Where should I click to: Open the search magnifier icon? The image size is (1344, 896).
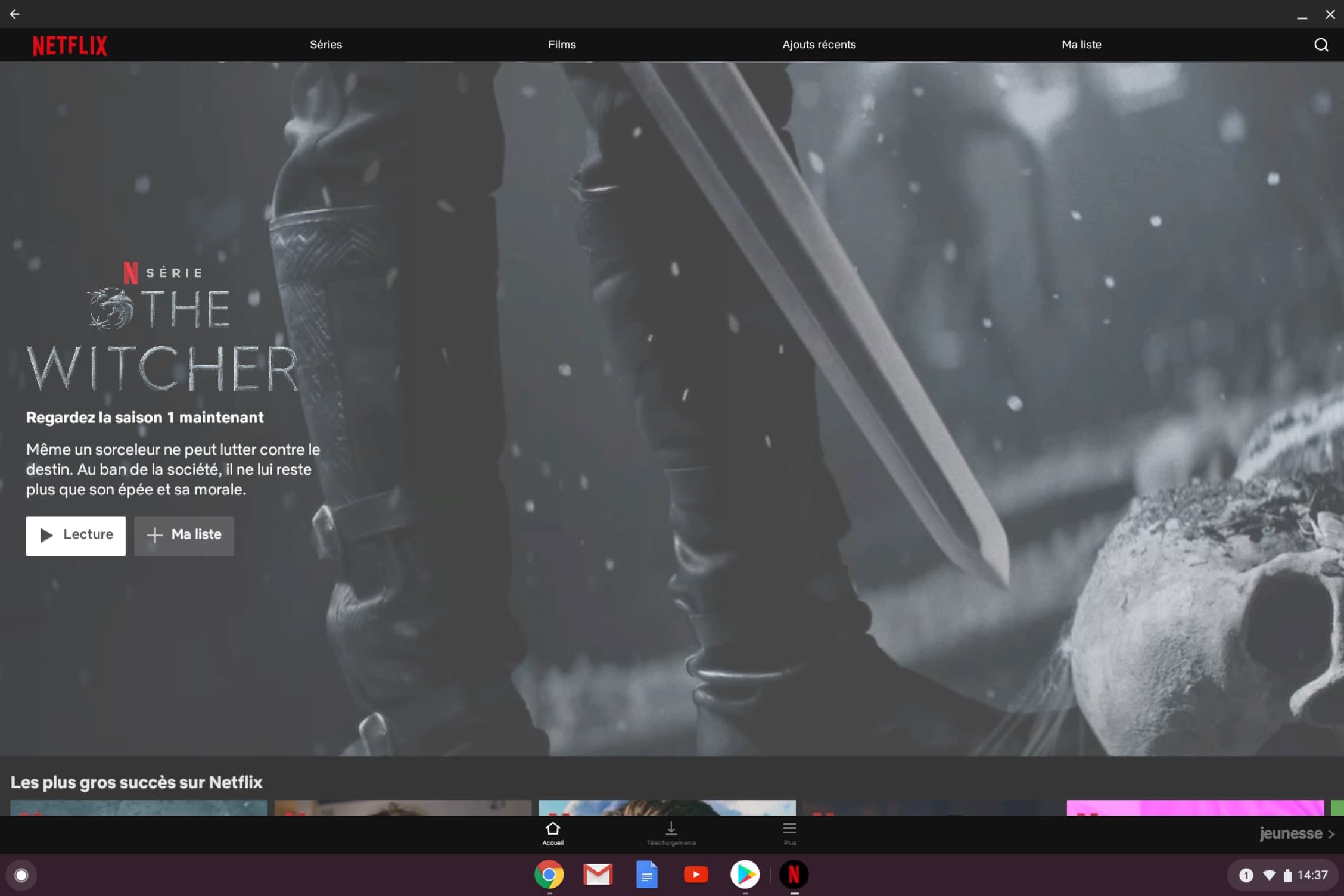(1321, 45)
